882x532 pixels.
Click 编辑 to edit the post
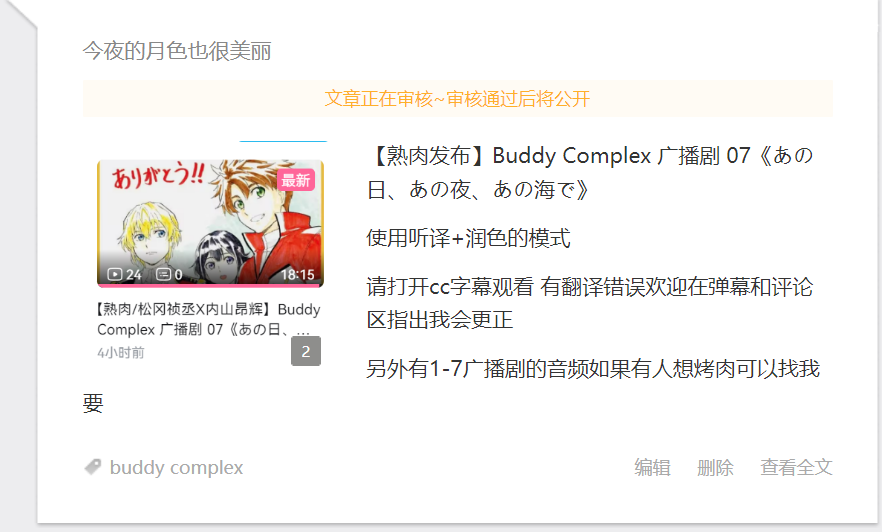[652, 467]
